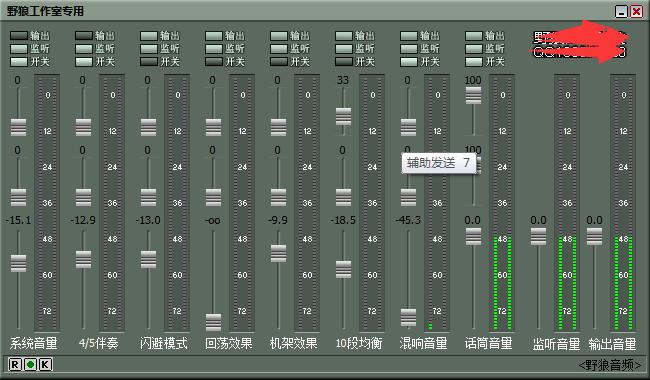The image size is (650, 380).
Task: Click the 混响音量 top send slider handle
Action: (408, 128)
